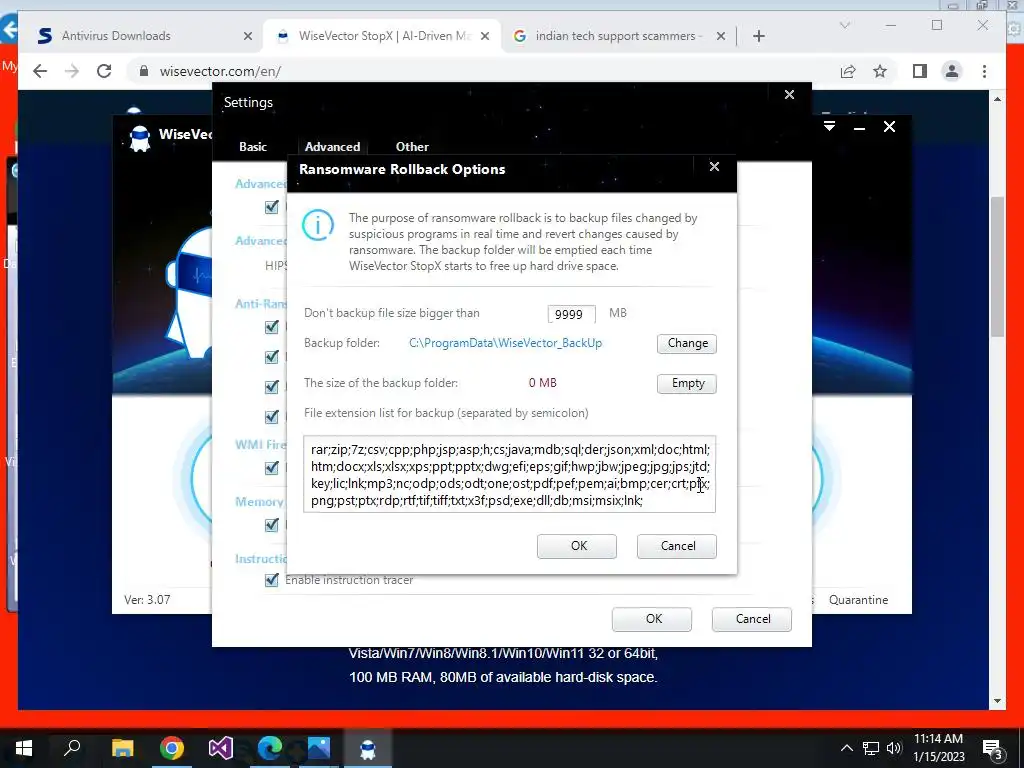Open Microsoft Edge from taskbar
This screenshot has width=1024, height=768.
[x=270, y=748]
